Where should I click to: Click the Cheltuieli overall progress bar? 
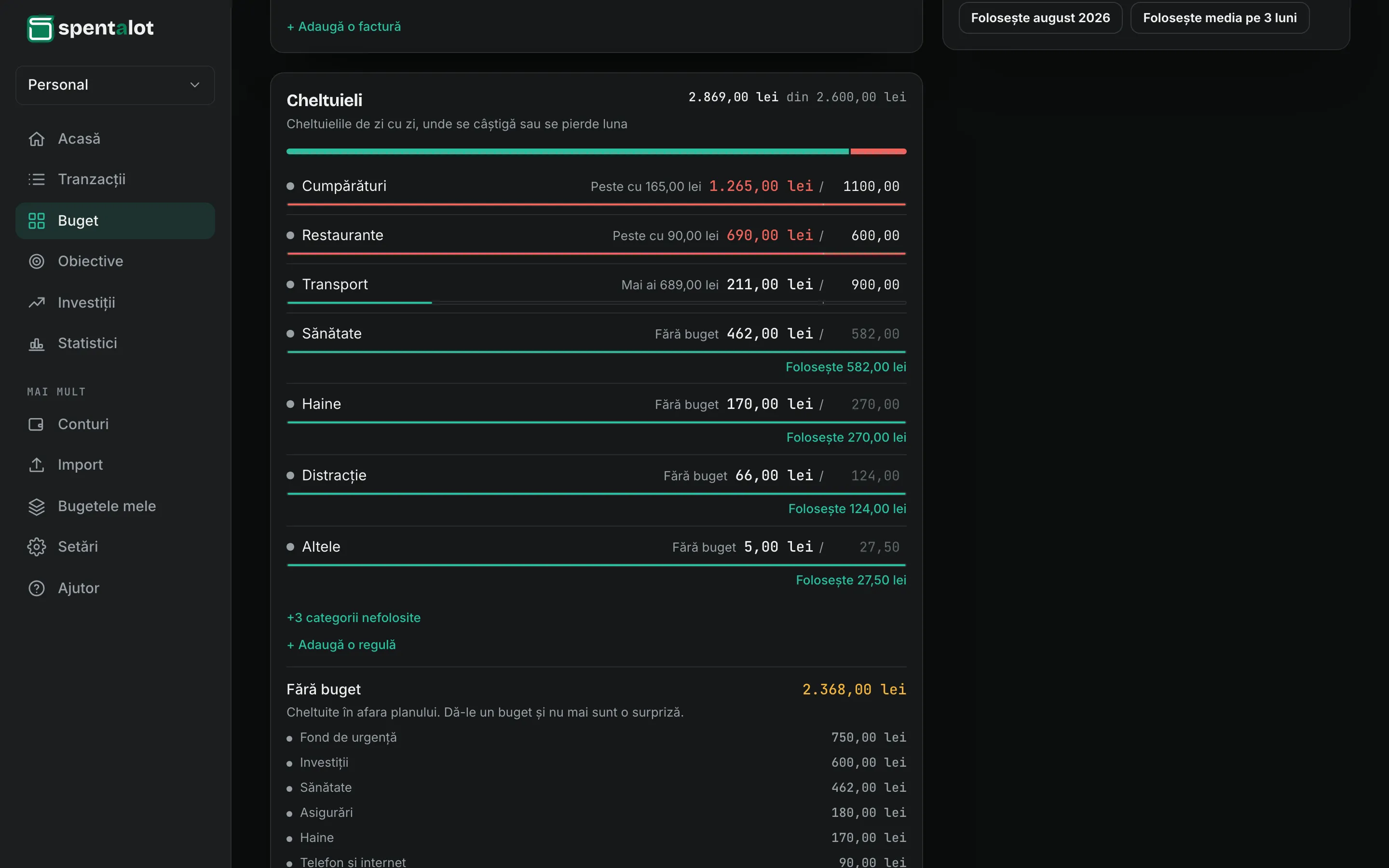click(596, 151)
